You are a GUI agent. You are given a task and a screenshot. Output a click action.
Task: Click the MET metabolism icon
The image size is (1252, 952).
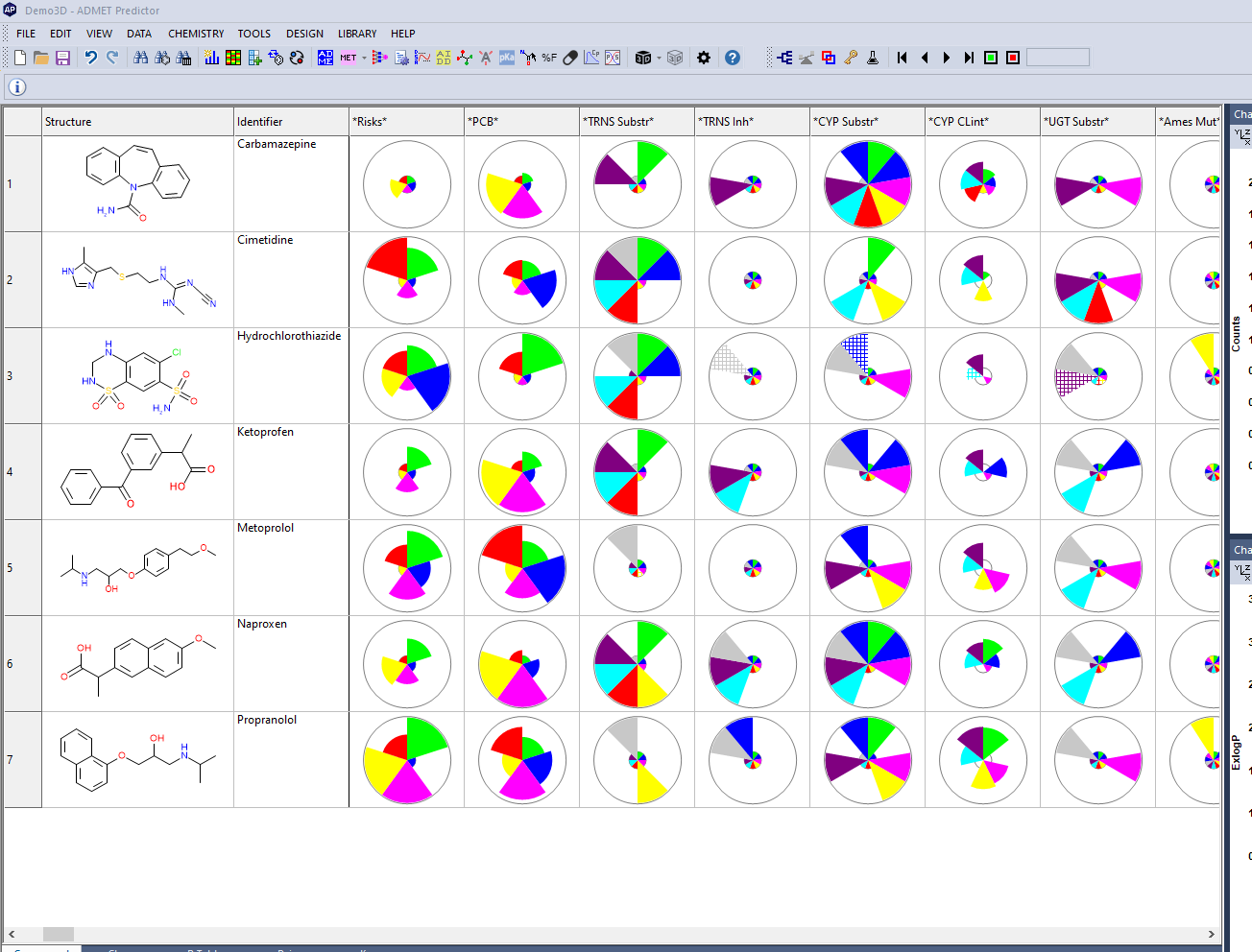click(x=348, y=58)
